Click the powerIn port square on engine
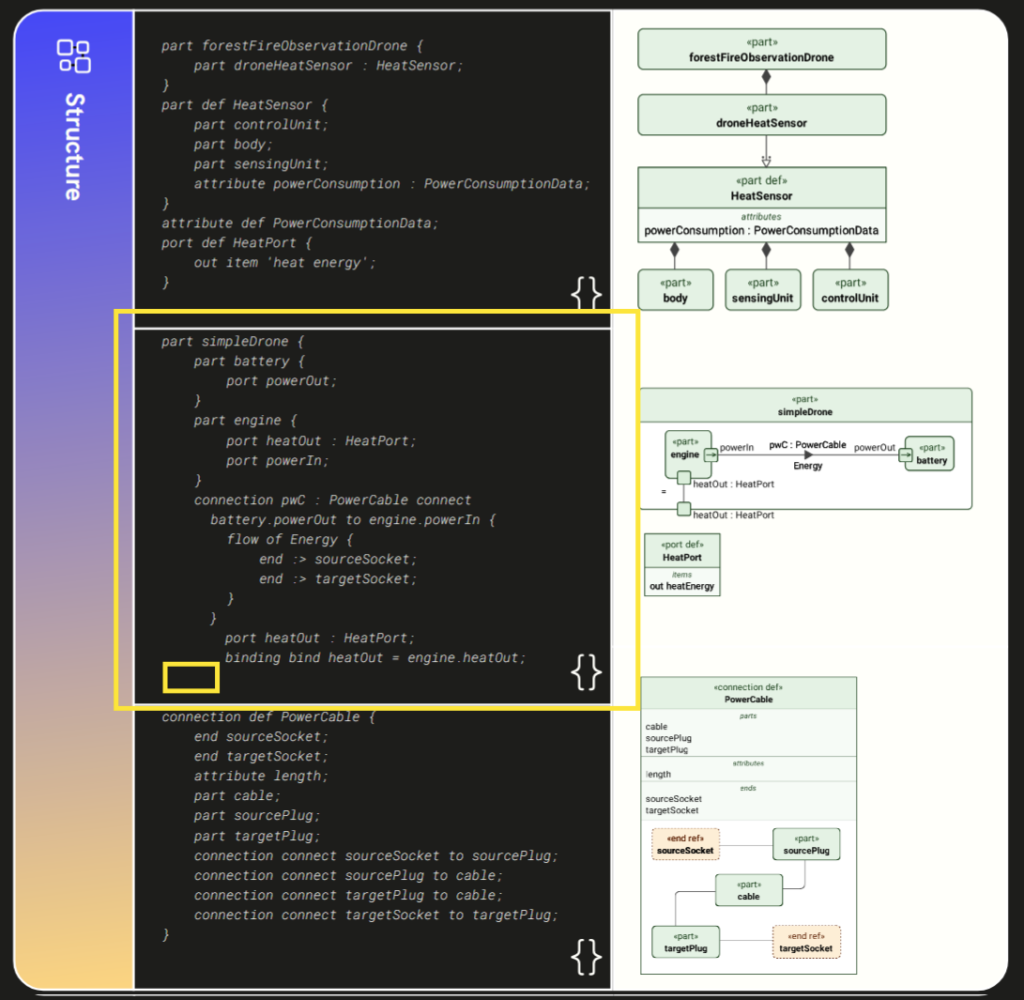The width and height of the screenshot is (1024, 1000). click(x=710, y=454)
